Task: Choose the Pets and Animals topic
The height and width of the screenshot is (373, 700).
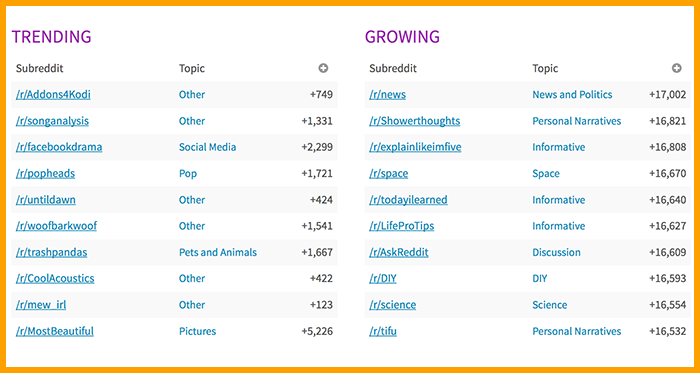Action: (218, 253)
